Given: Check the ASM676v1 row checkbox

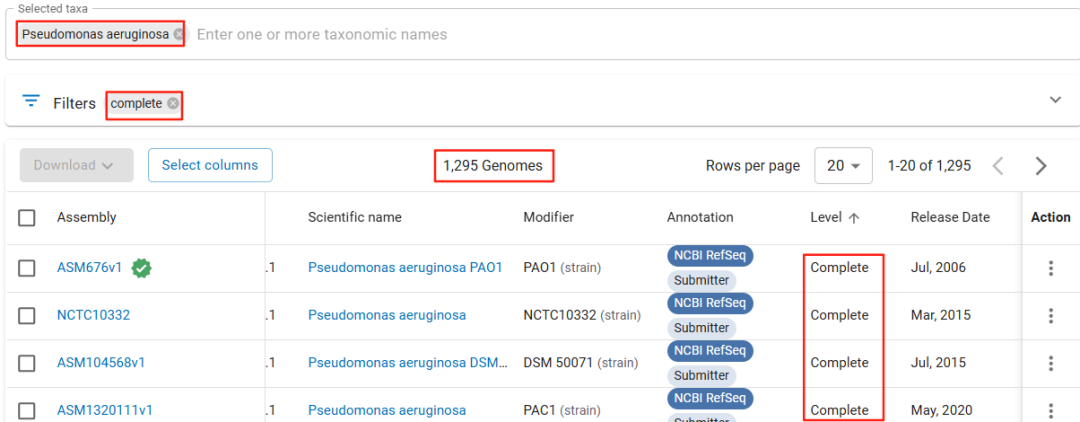Looking at the screenshot, I should pyautogui.click(x=27, y=268).
